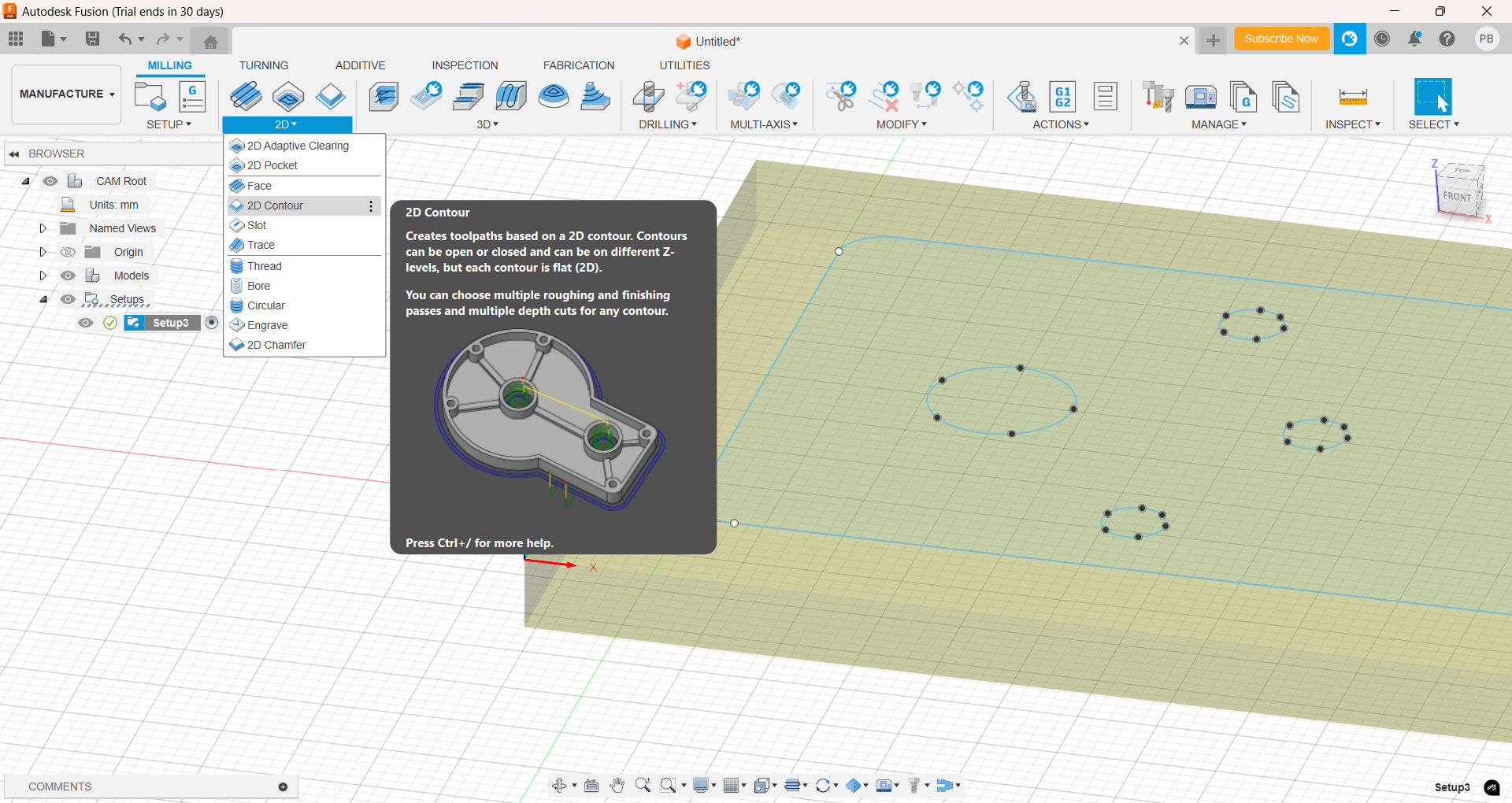This screenshot has height=803, width=1512.
Task: Open the Job Status clock icon
Action: tap(1382, 39)
